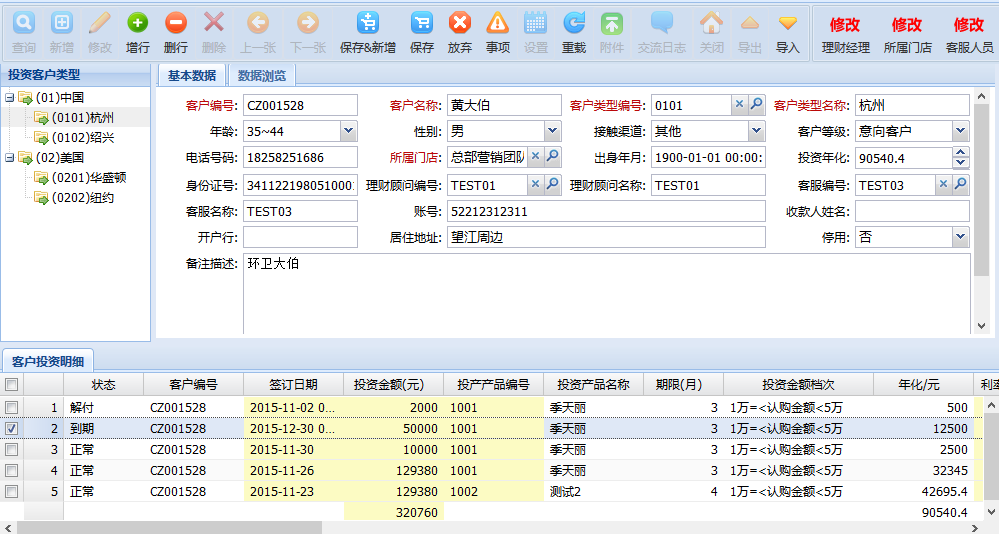Viewport: 999px width, 534px height.
Task: Expand the 客户等级 dropdown (意向客户)
Action: coord(960,131)
